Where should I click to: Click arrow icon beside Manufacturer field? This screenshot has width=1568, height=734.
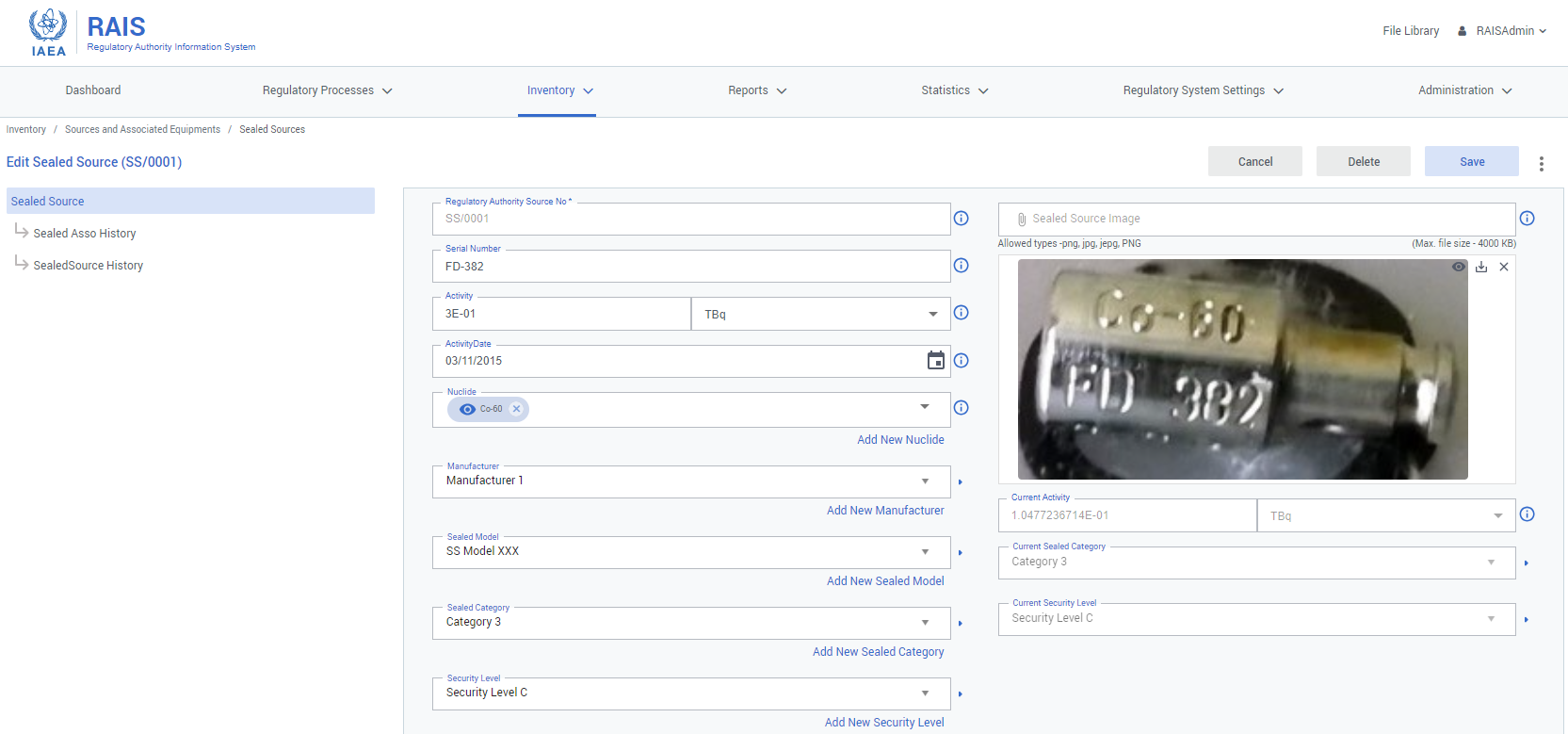pos(961,482)
